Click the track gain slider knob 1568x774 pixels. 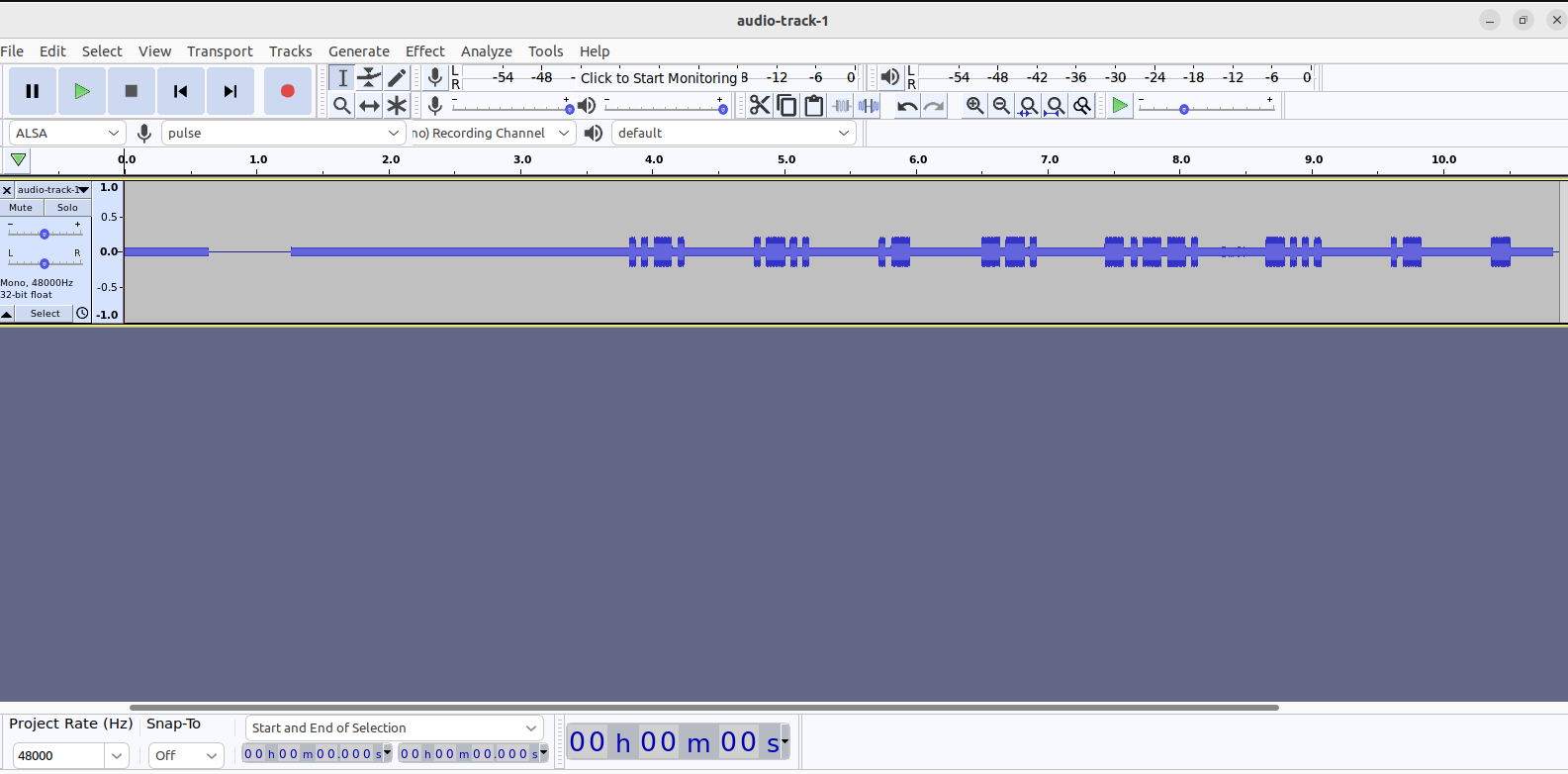(45, 234)
